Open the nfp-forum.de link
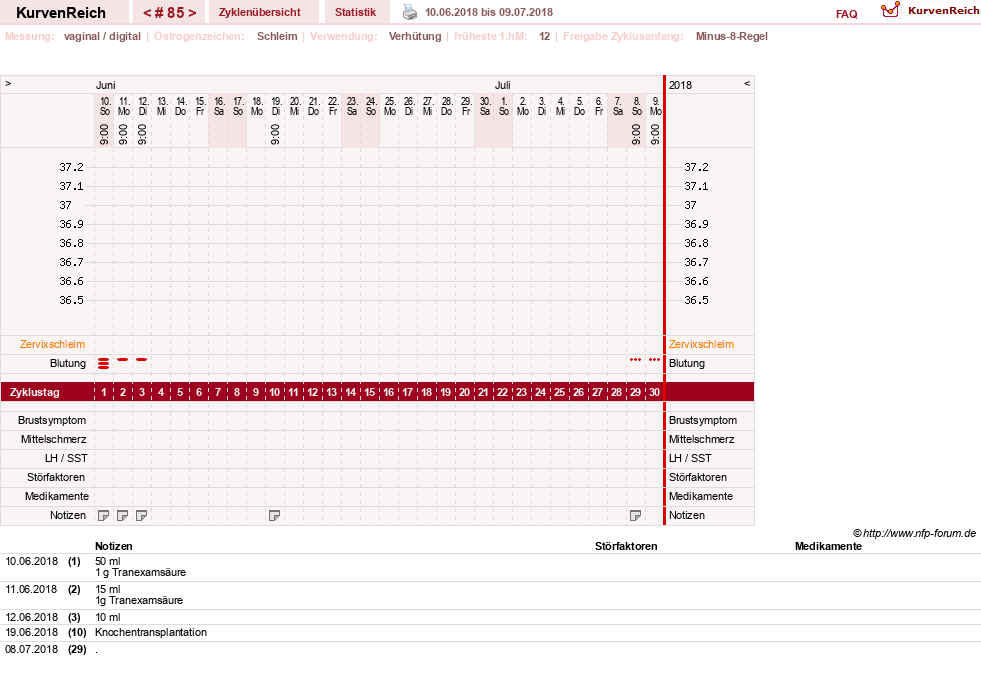The height and width of the screenshot is (693, 981). tap(920, 534)
